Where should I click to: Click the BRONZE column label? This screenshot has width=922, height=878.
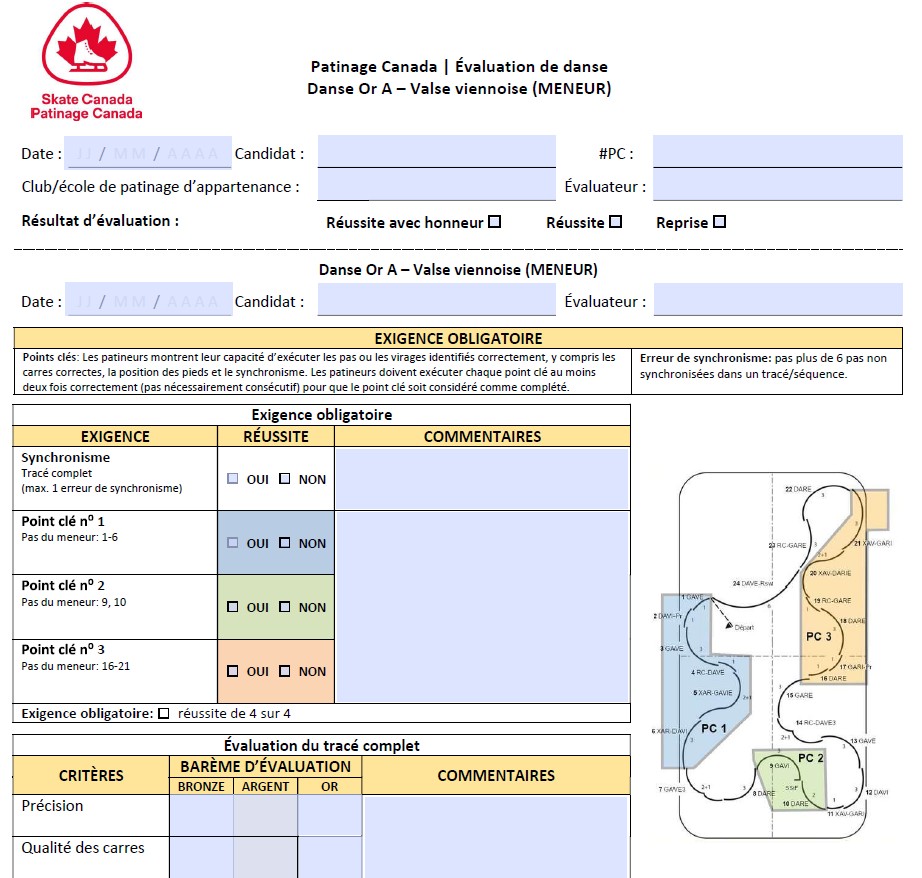click(201, 786)
